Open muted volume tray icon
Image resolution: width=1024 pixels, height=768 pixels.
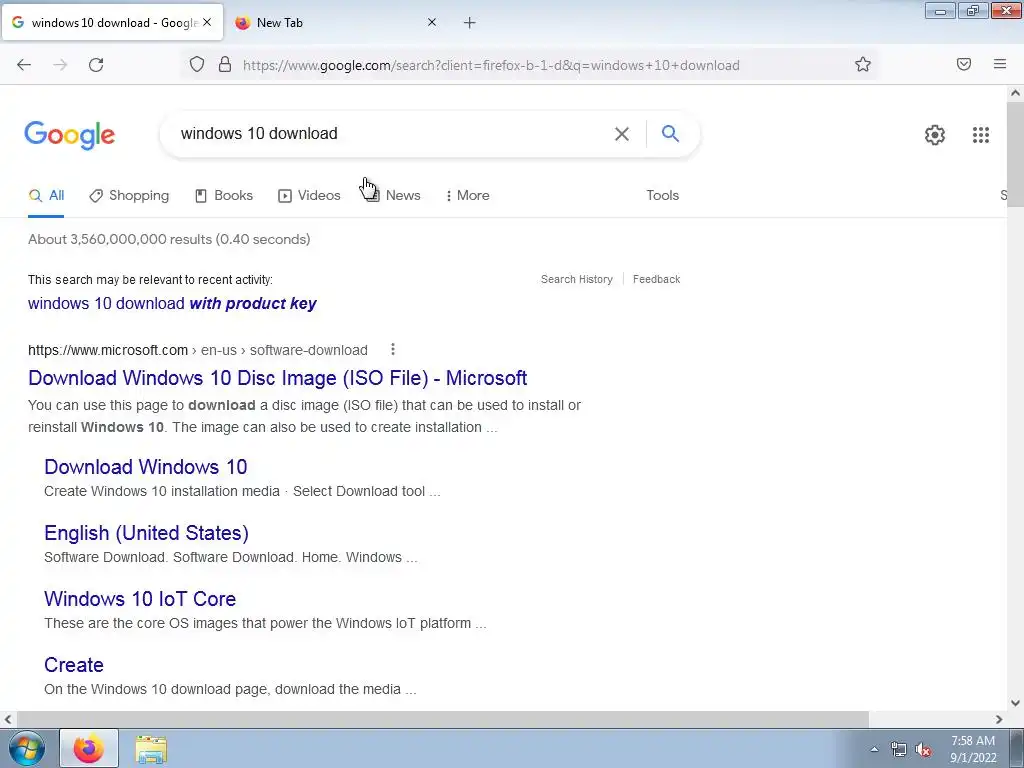(x=923, y=750)
